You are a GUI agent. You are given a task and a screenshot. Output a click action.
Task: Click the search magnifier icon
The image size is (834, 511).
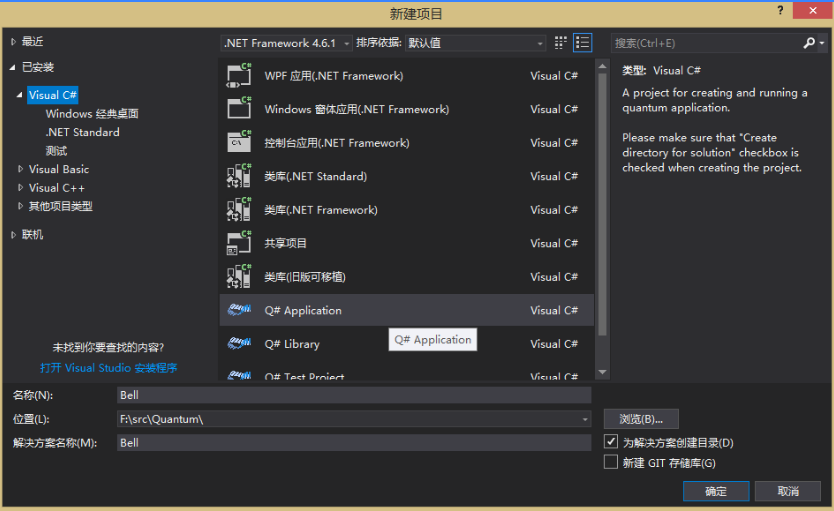click(x=809, y=43)
